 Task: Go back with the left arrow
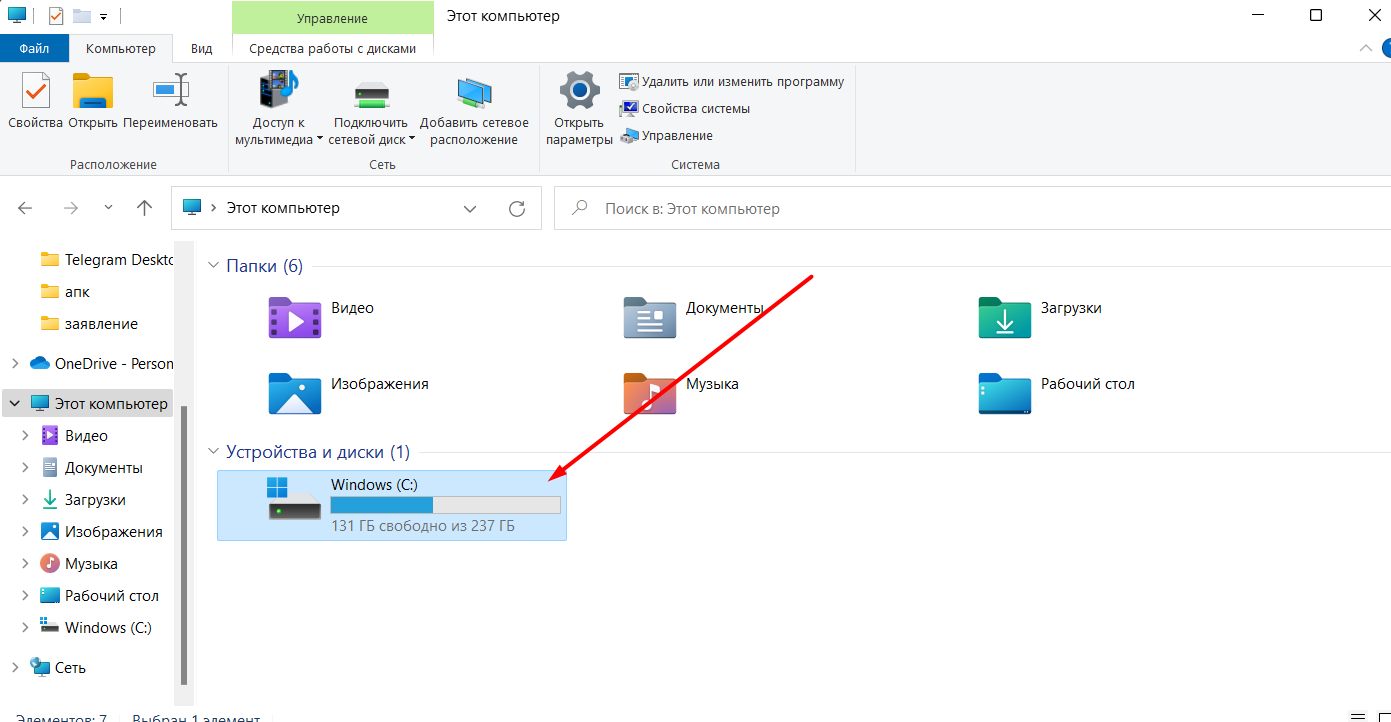(x=25, y=208)
